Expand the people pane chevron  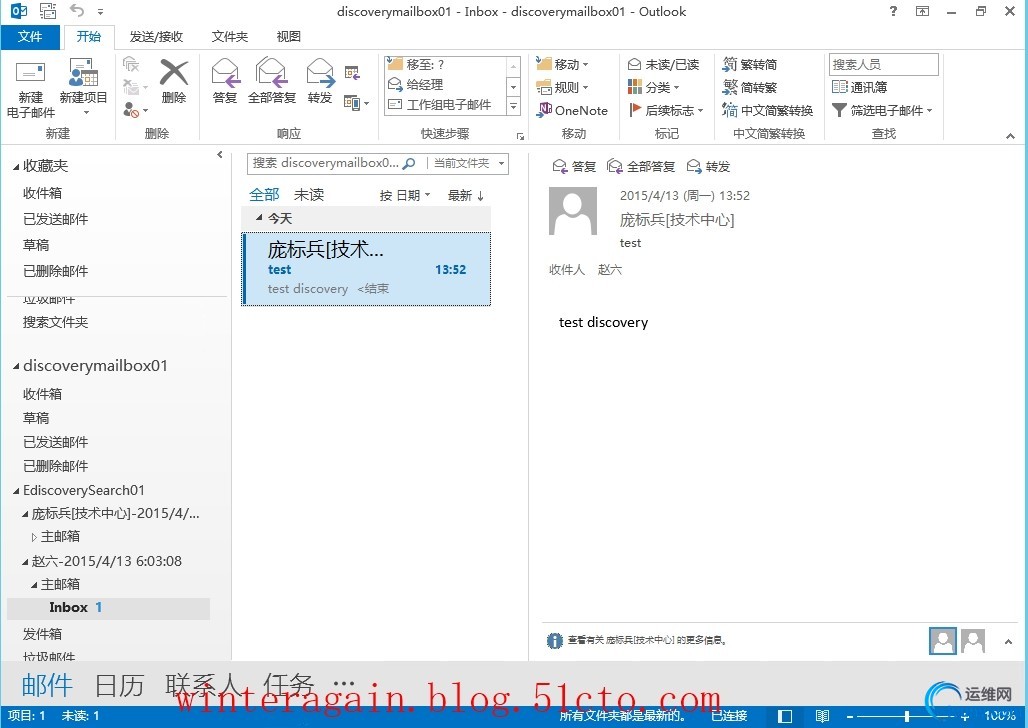click(x=1008, y=641)
